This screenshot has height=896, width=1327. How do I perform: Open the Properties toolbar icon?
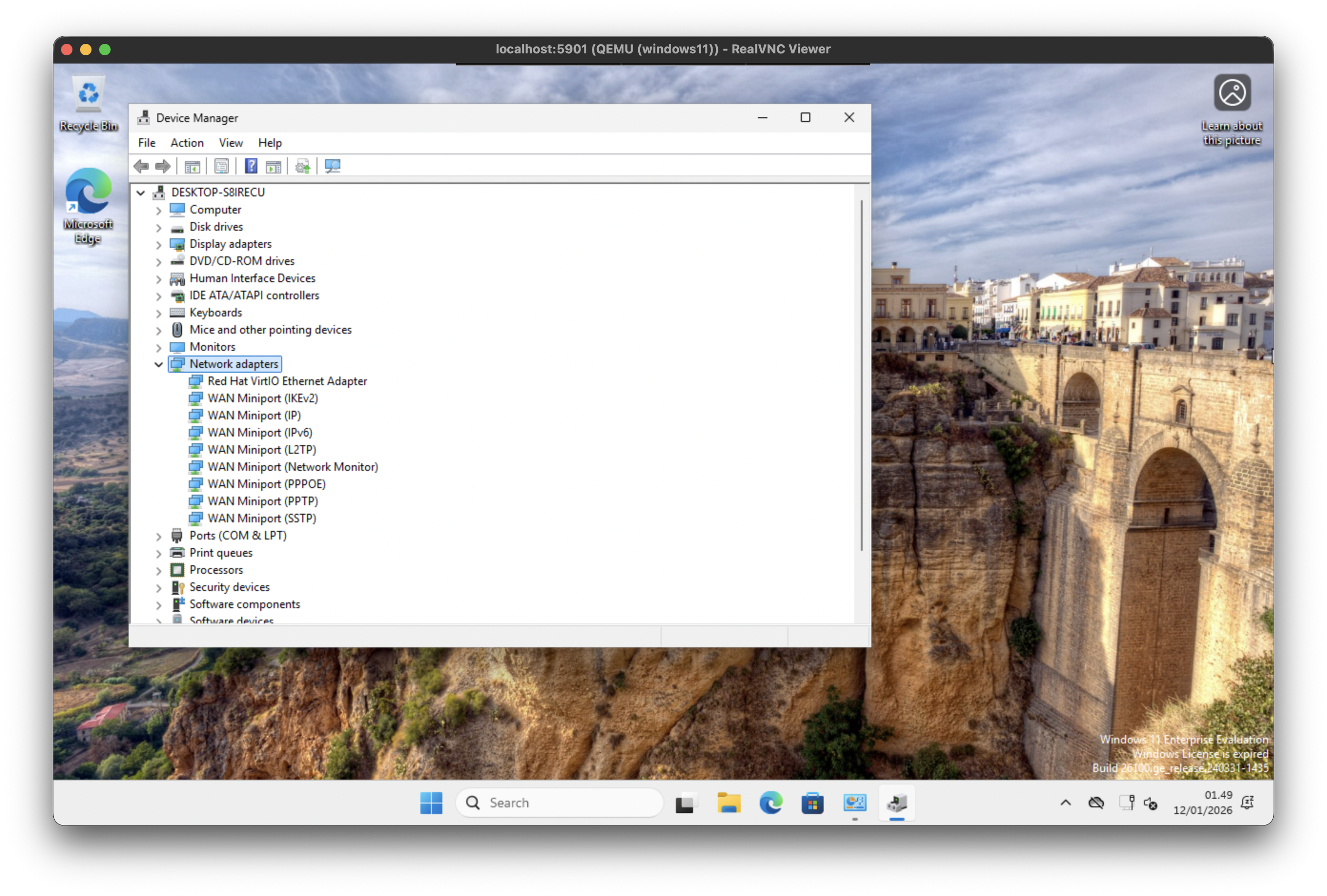click(222, 166)
